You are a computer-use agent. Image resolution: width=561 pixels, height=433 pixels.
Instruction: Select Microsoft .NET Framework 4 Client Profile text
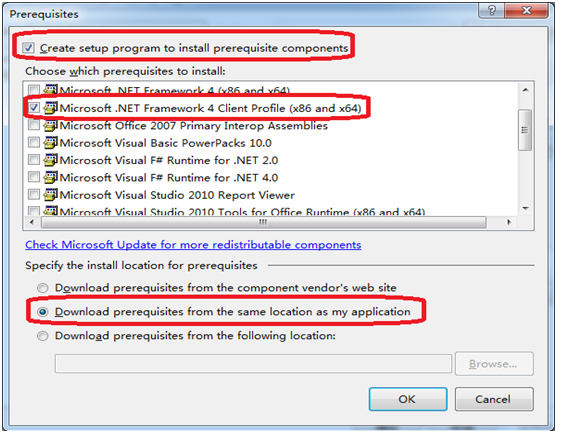pos(210,108)
